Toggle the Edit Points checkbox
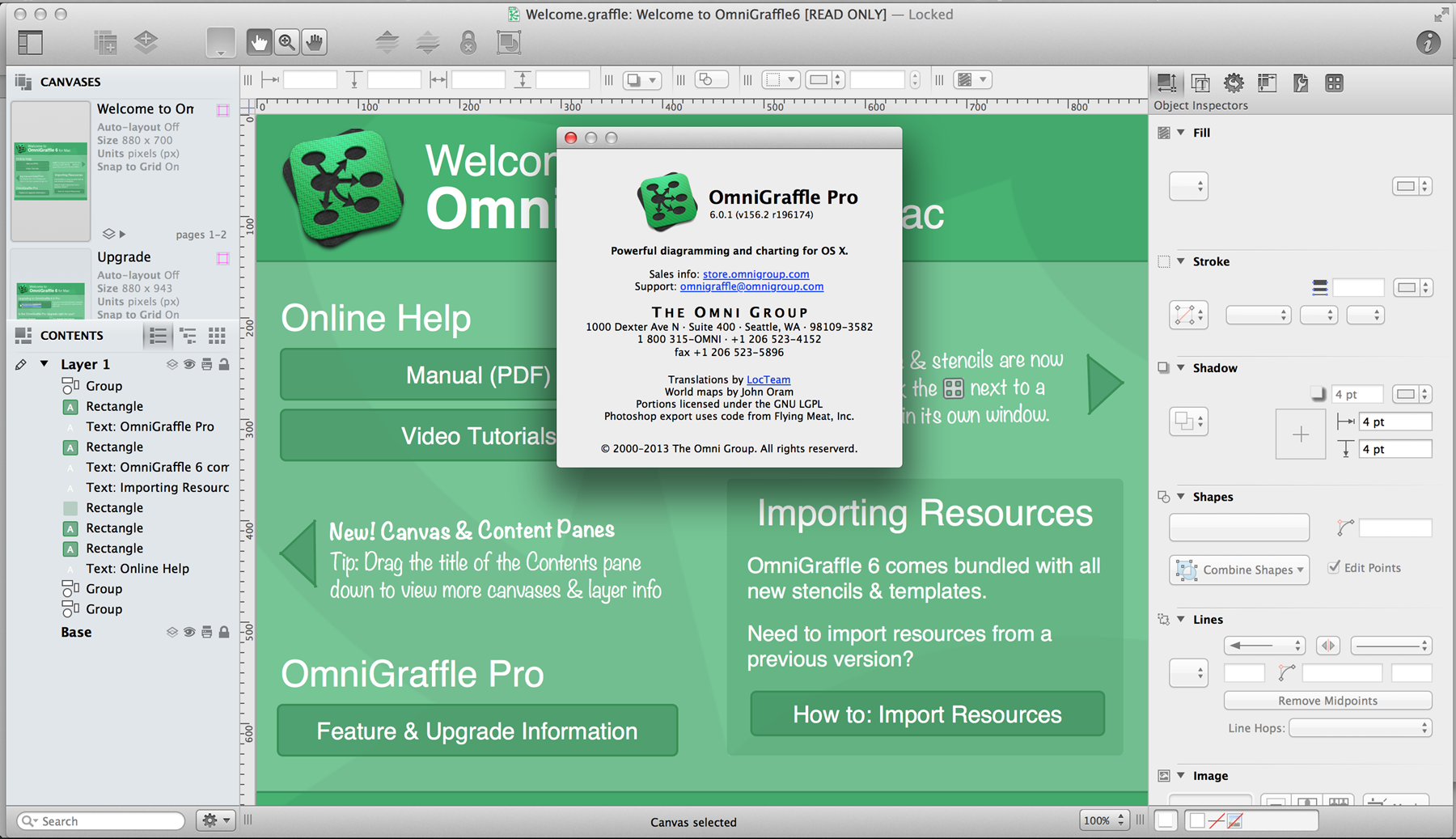Screen dimensions: 1456x839 [x=1334, y=567]
